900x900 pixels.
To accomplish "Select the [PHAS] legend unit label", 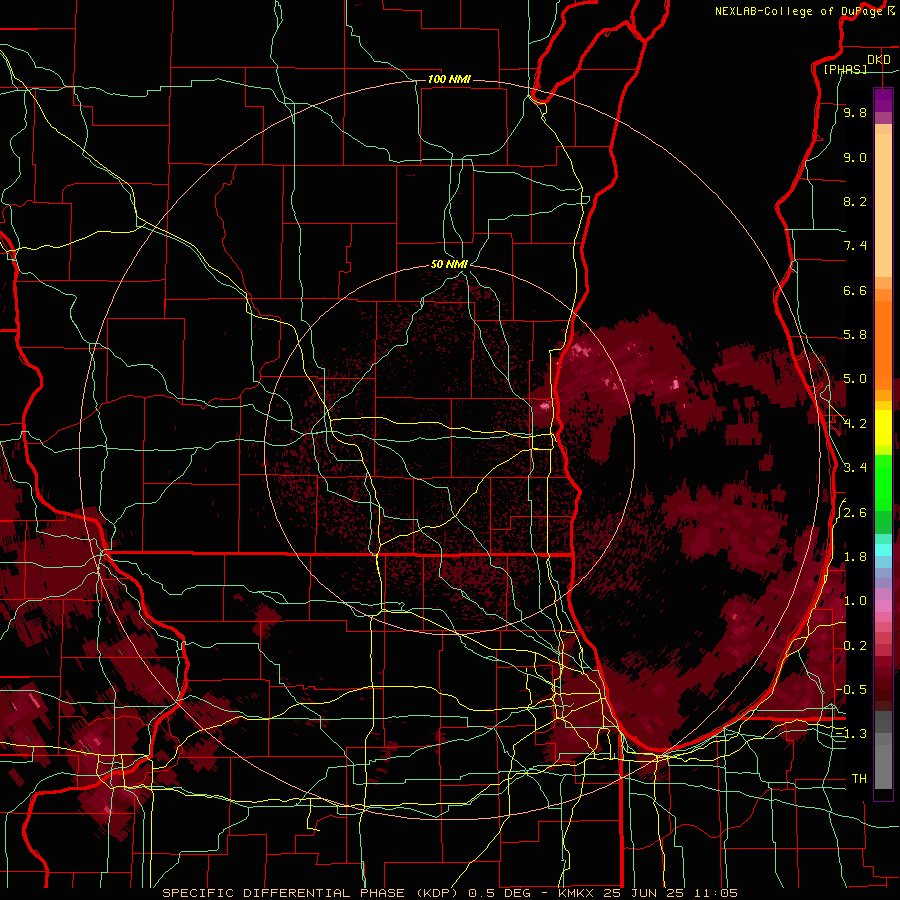I will pos(845,69).
